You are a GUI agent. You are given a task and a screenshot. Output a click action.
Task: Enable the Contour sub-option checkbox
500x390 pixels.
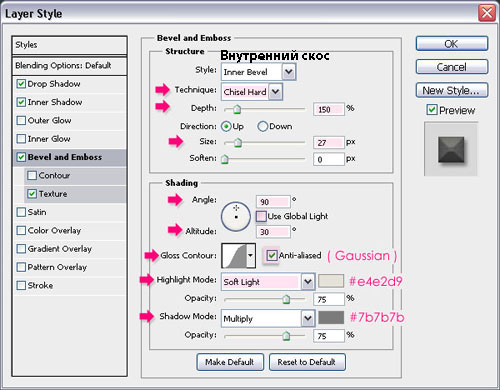point(32,175)
